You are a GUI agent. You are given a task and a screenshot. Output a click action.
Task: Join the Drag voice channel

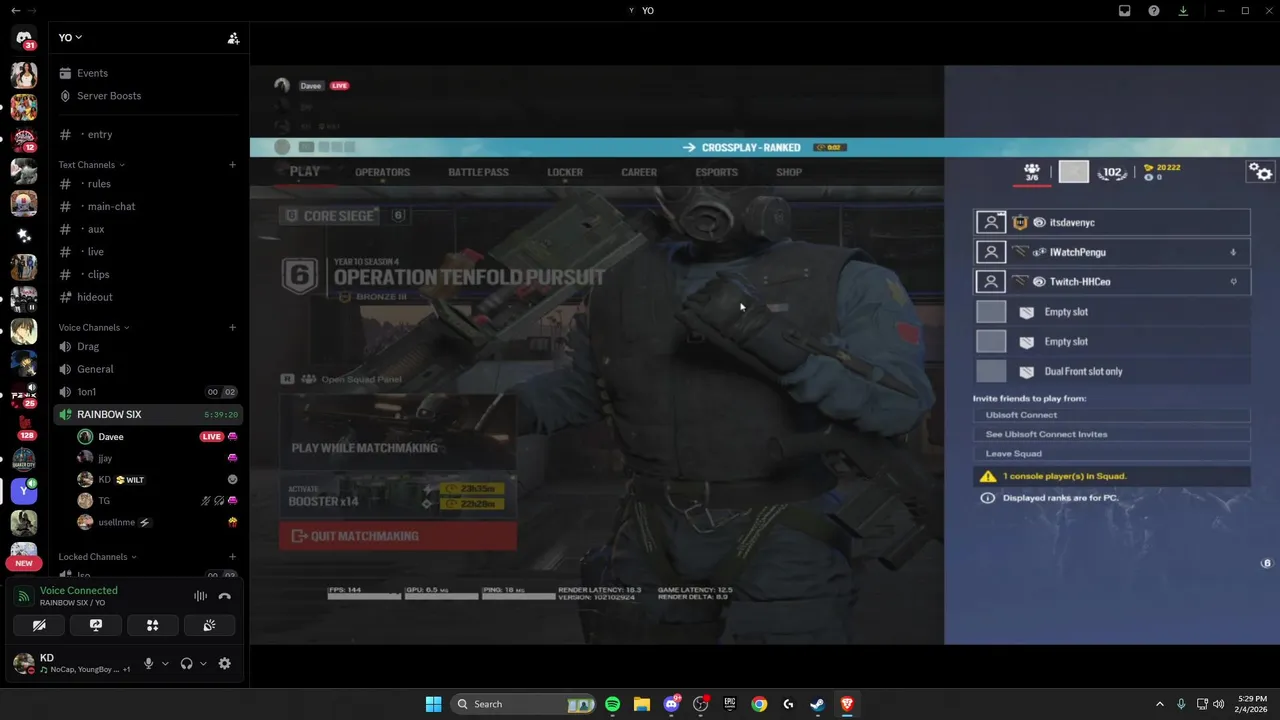click(x=148, y=347)
